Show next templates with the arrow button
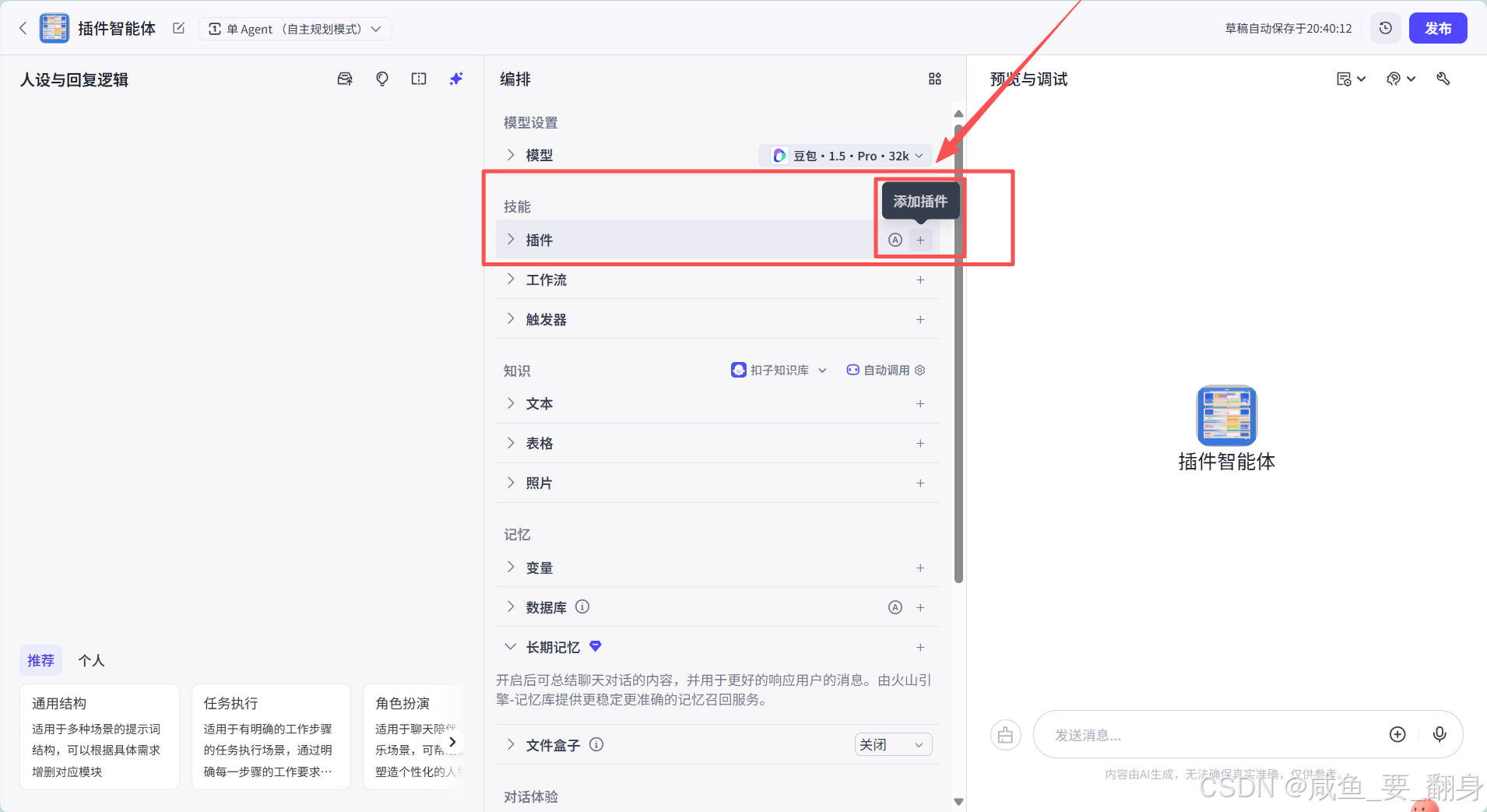The image size is (1487, 812). point(452,742)
